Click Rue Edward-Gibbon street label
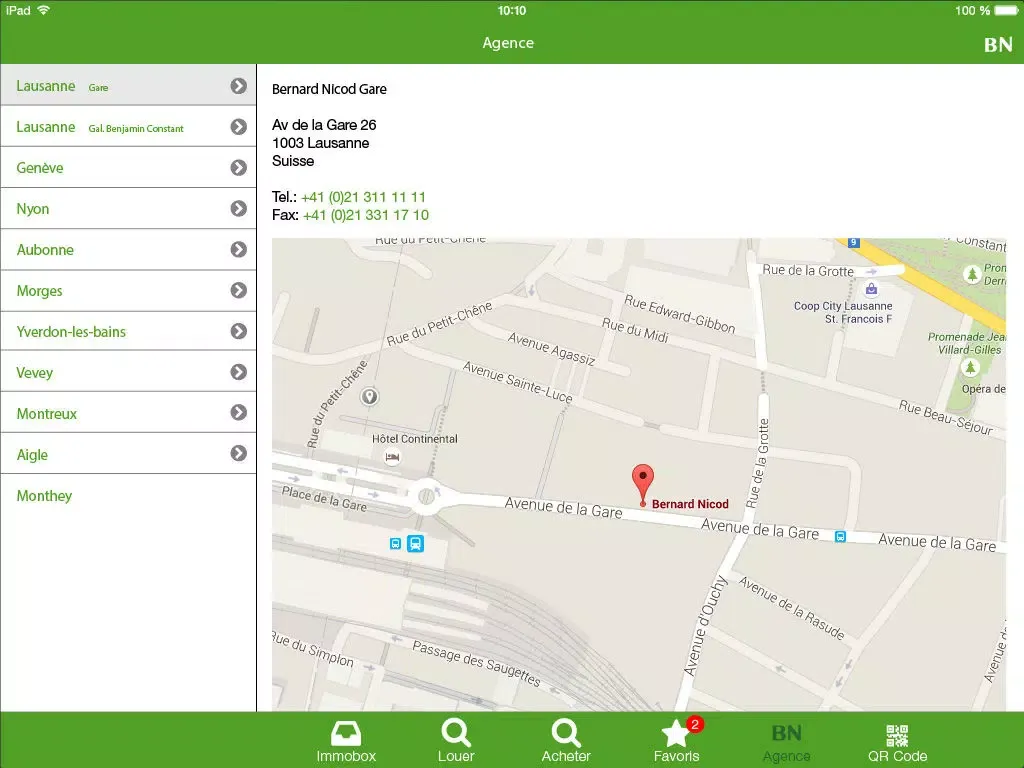1024x768 pixels. click(x=680, y=313)
